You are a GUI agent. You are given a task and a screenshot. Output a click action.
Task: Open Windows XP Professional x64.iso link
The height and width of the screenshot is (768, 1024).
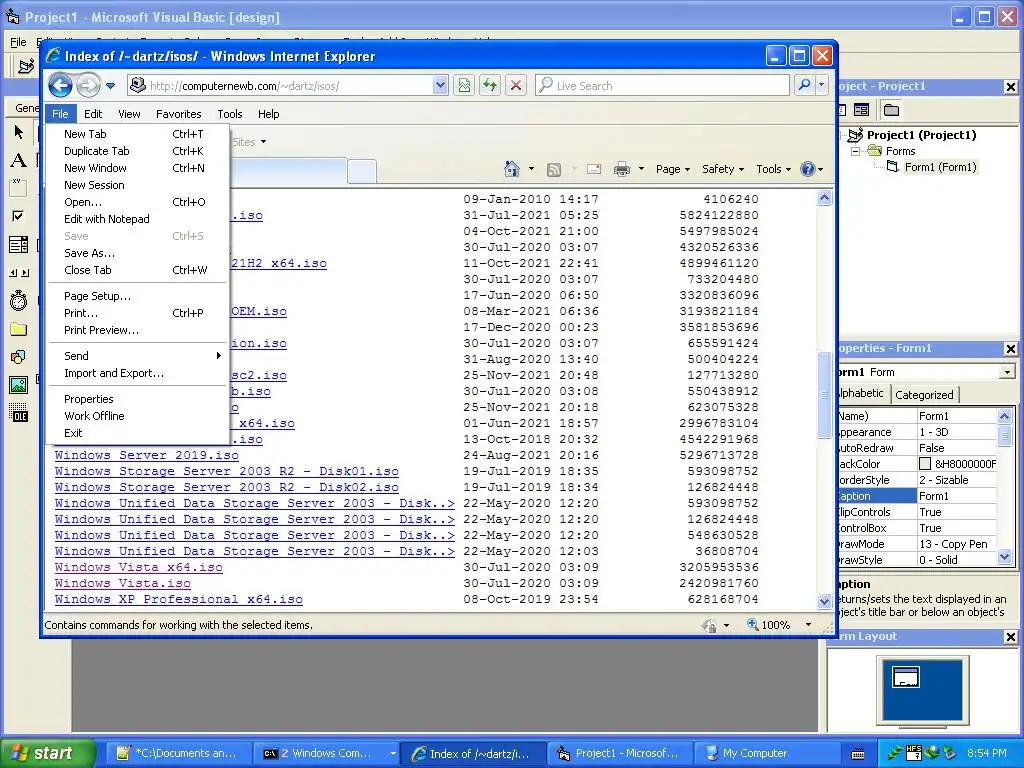(x=179, y=599)
